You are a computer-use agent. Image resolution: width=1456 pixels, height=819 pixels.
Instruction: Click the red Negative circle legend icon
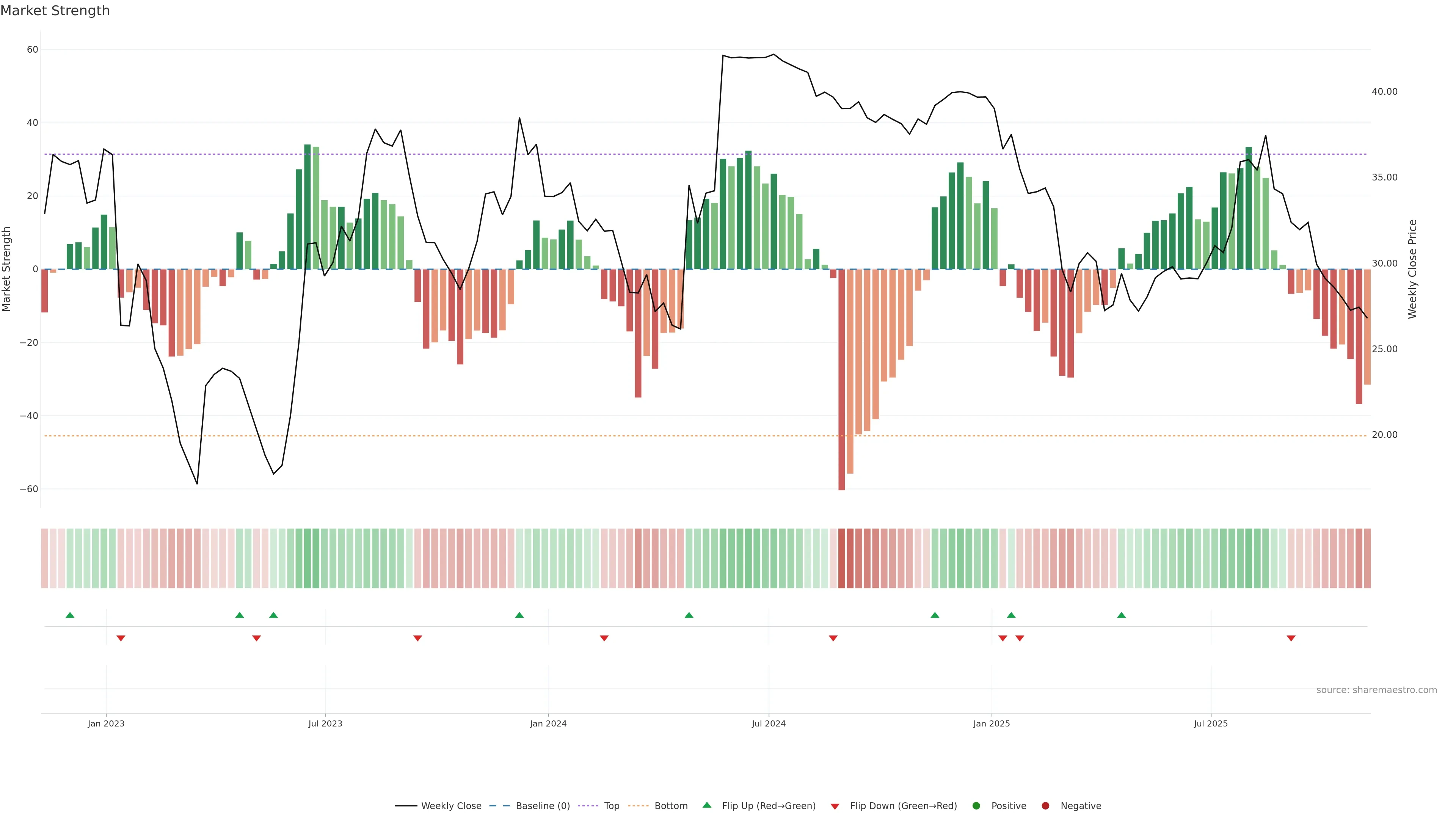1045,806
